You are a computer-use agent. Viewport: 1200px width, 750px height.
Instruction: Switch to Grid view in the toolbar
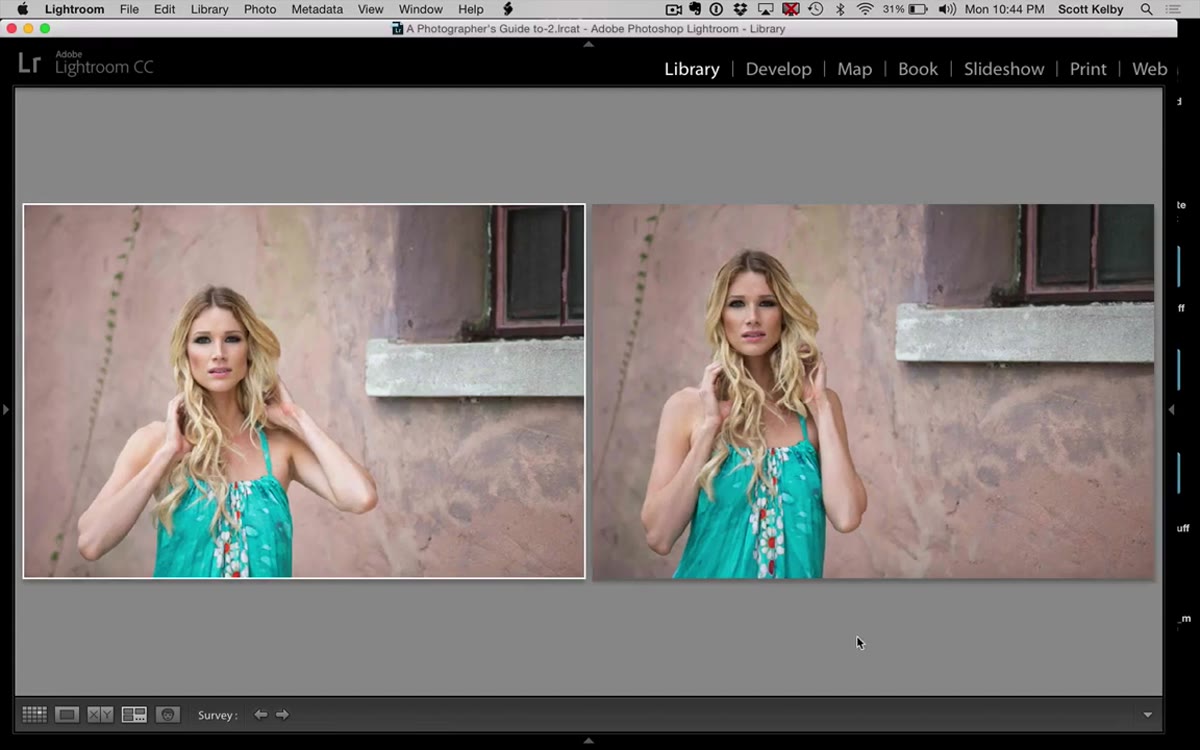(34, 714)
